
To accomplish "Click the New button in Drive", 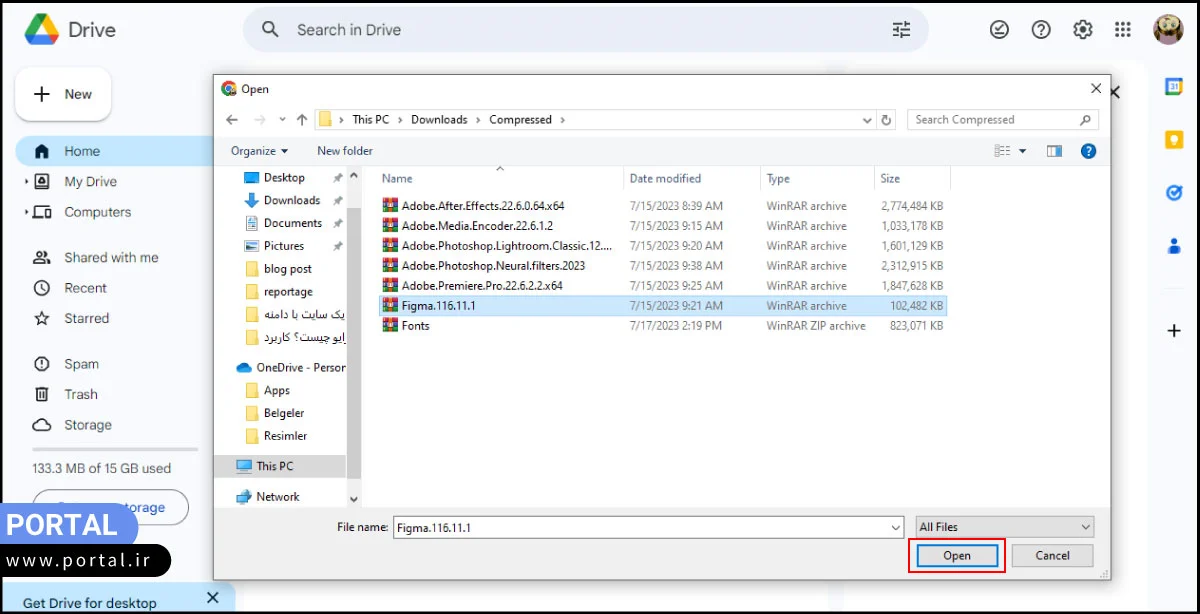I will (63, 94).
